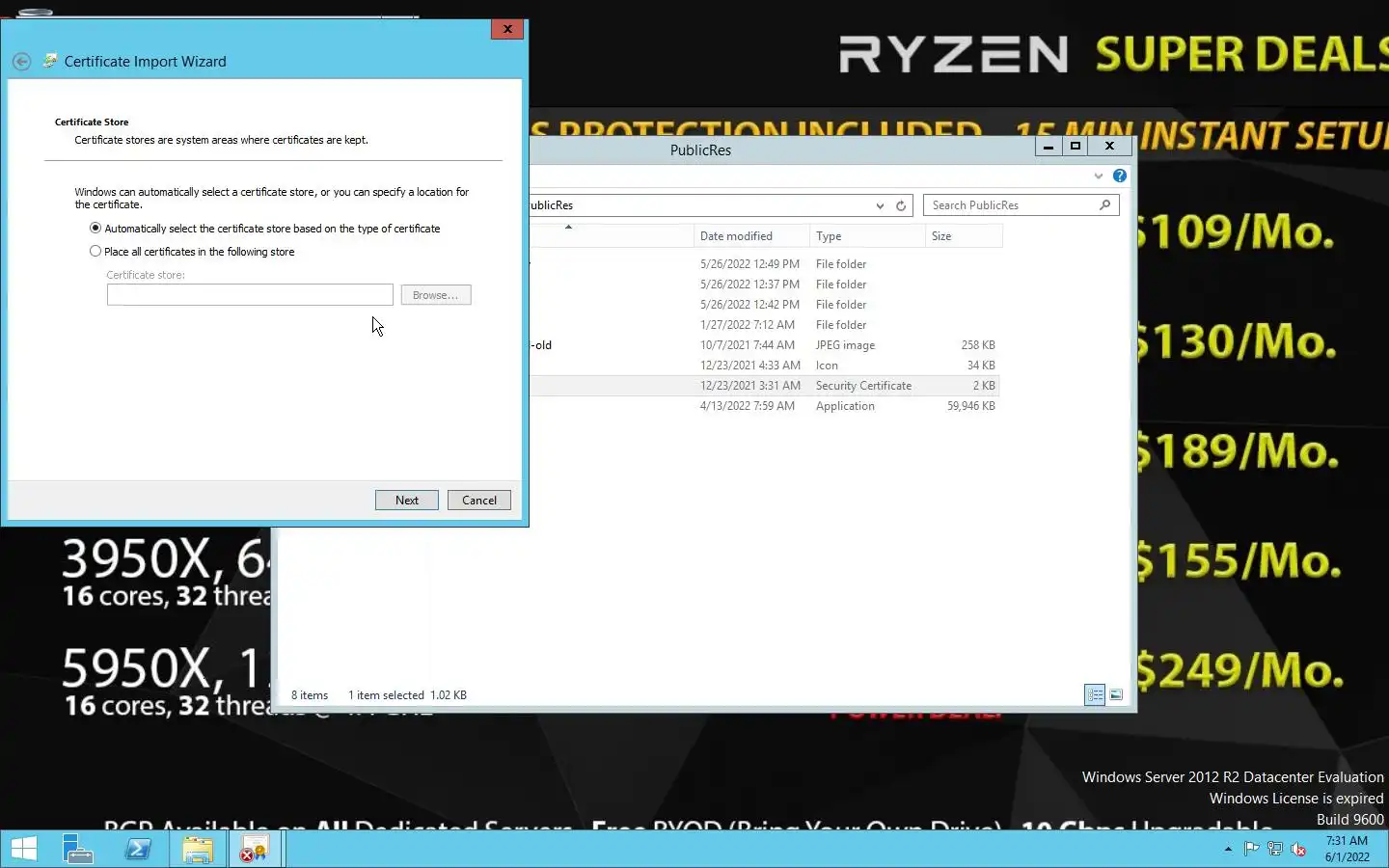Click the muted speaker volume icon
The image size is (1389, 868).
(x=1299, y=850)
